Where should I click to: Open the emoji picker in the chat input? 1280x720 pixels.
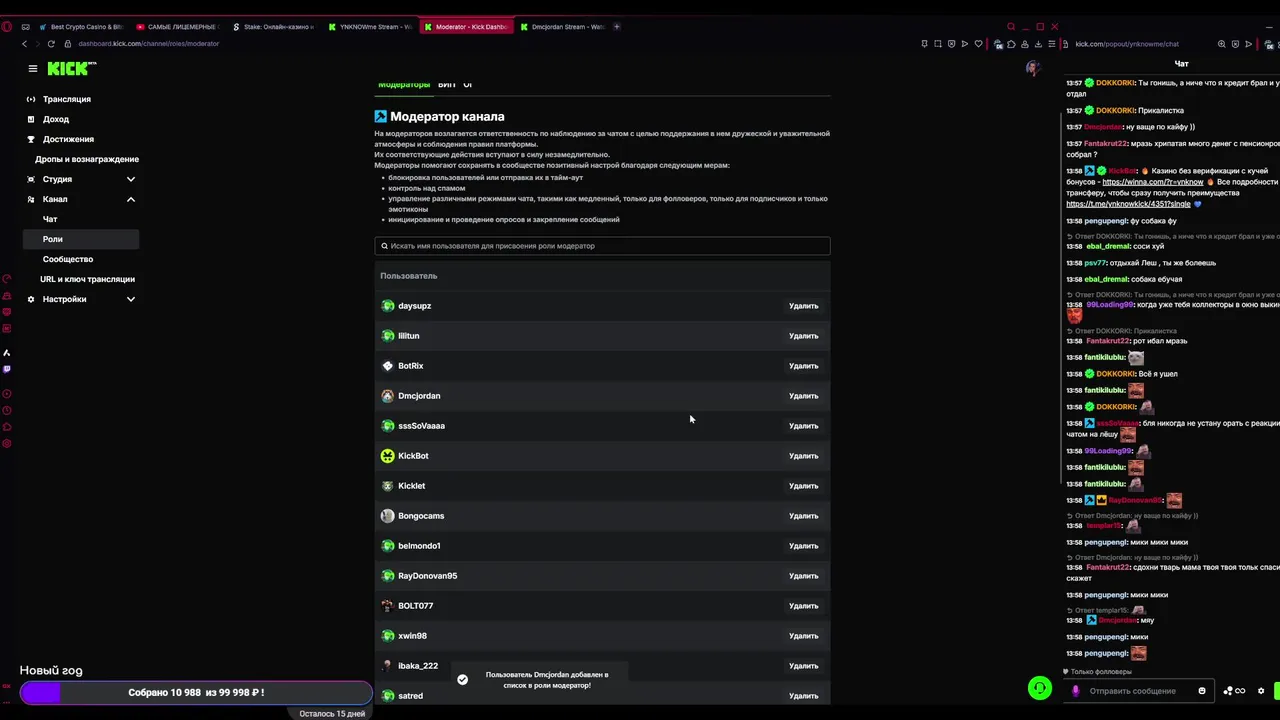[1202, 691]
